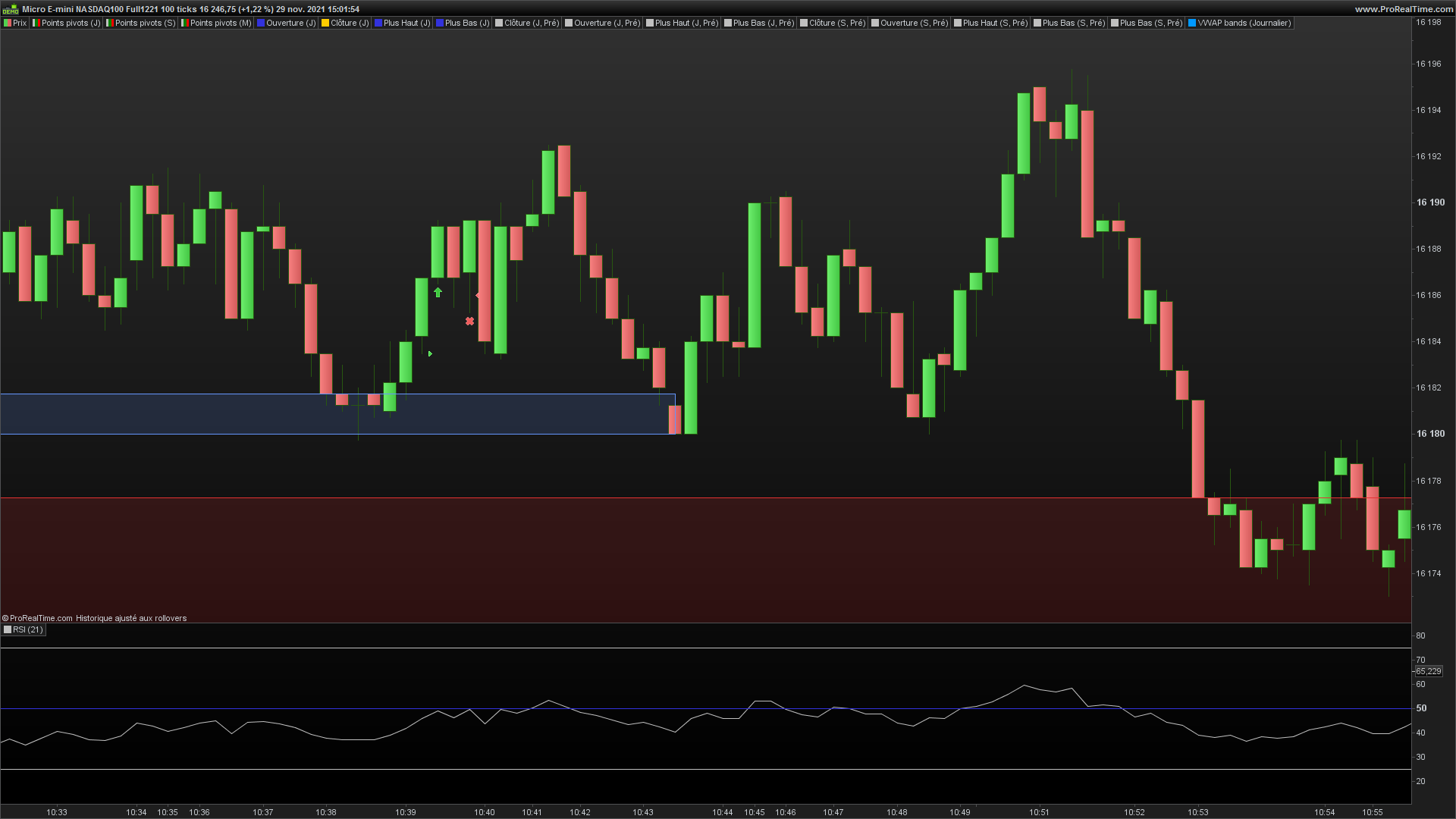The image size is (1456, 819).
Task: Click the Points pivots (M) flag icon
Action: [x=185, y=24]
